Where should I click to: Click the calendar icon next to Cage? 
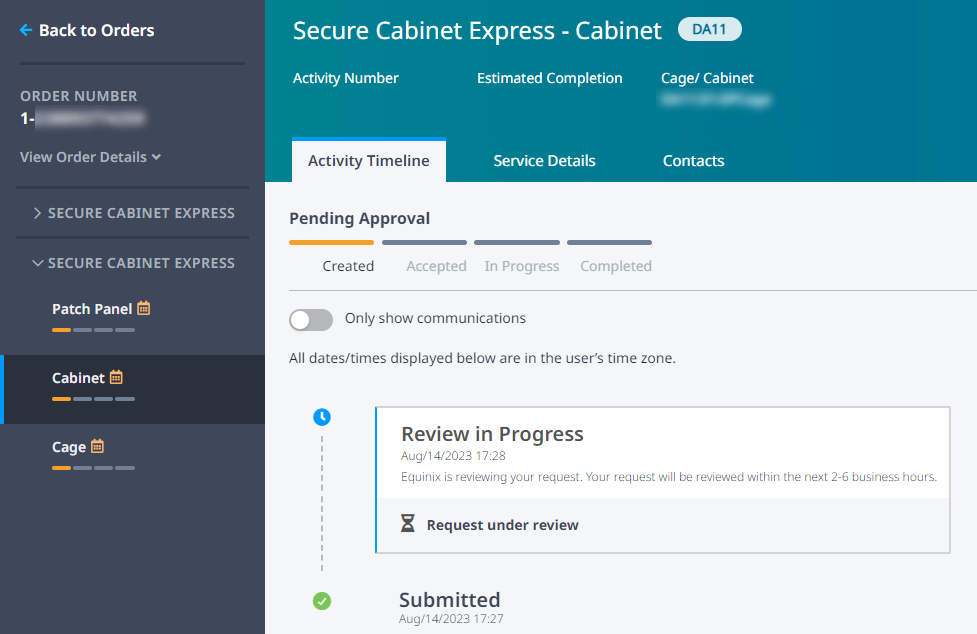[x=97, y=447]
